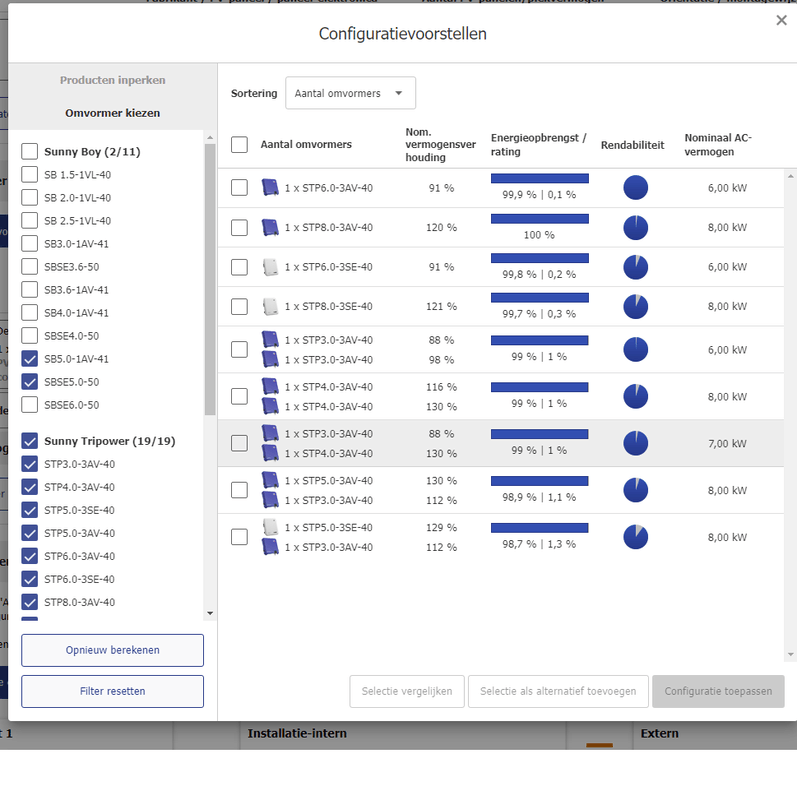The width and height of the screenshot is (797, 800).
Task: Click Filter resetten button
Action: [112, 691]
